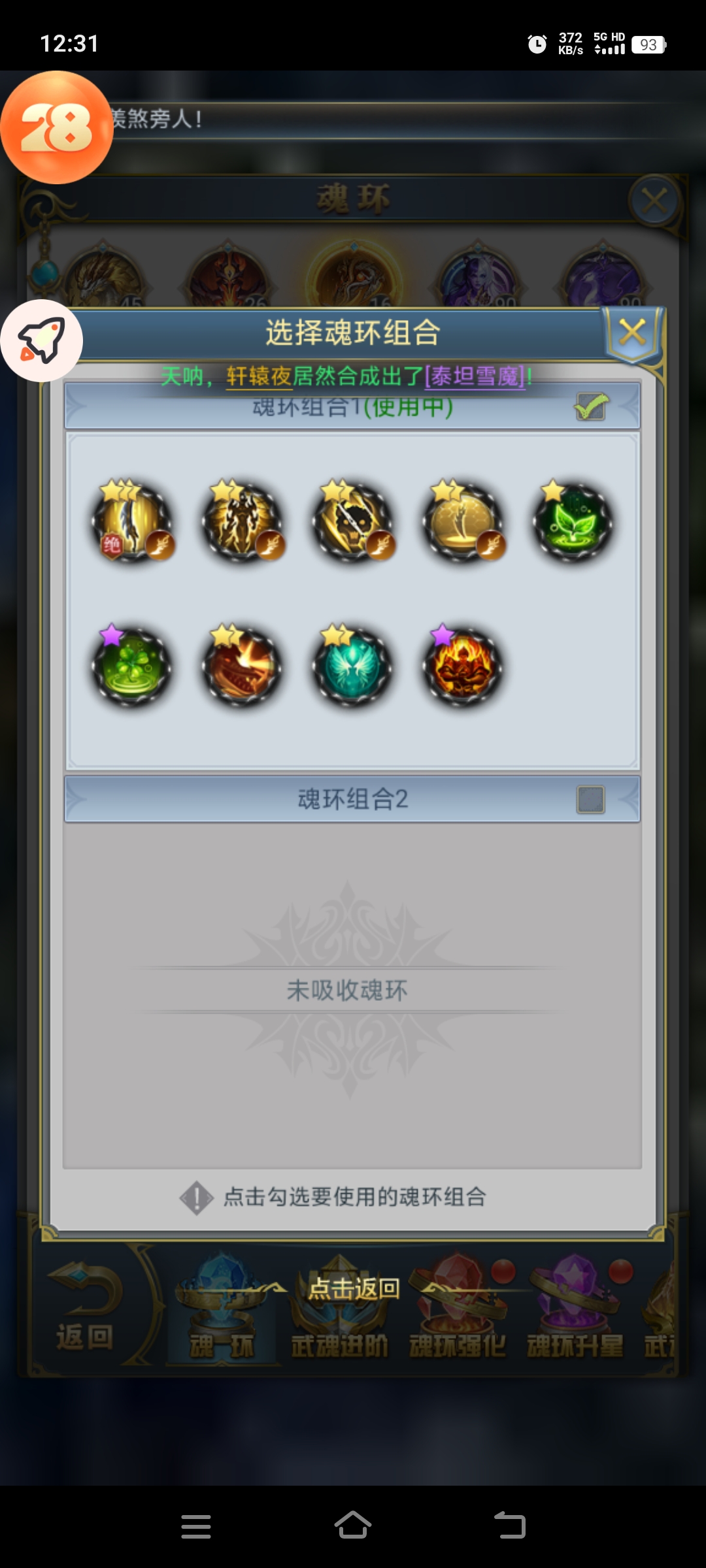
Task: Select the golden pedestal blade soul ring
Action: coord(463,522)
